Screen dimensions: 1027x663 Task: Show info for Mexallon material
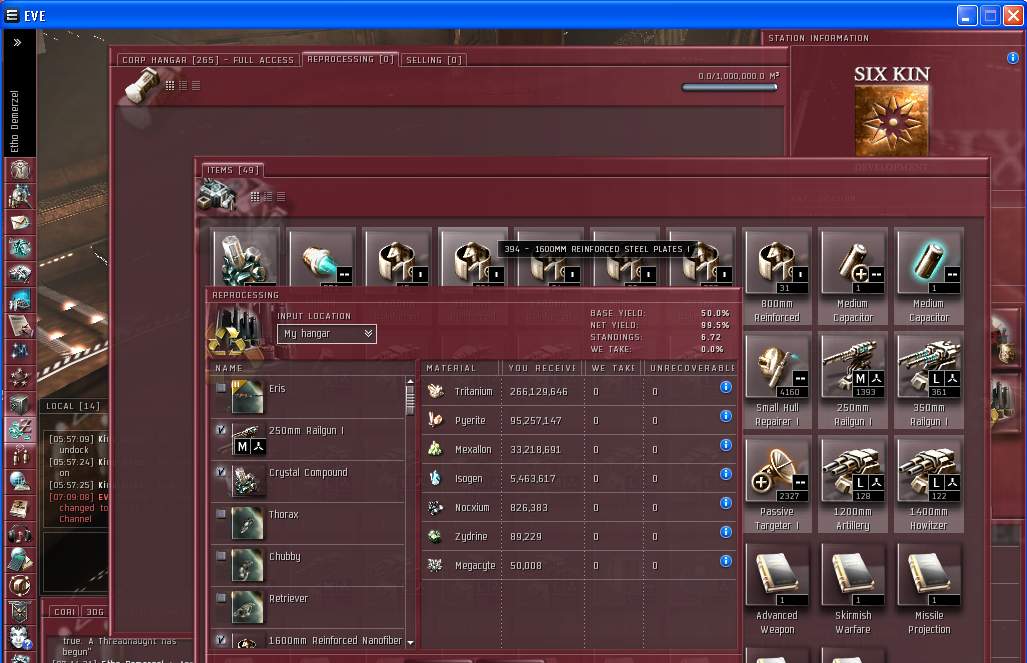coord(726,445)
